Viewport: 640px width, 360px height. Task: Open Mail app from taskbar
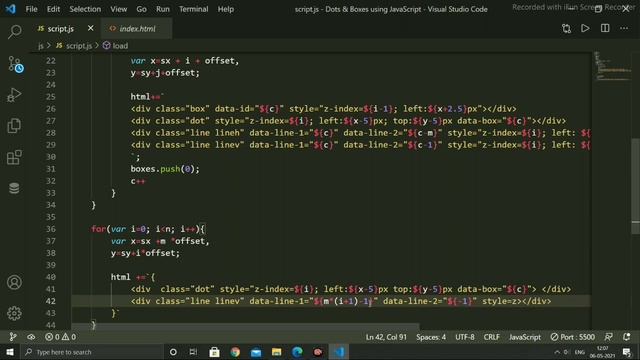256,352
